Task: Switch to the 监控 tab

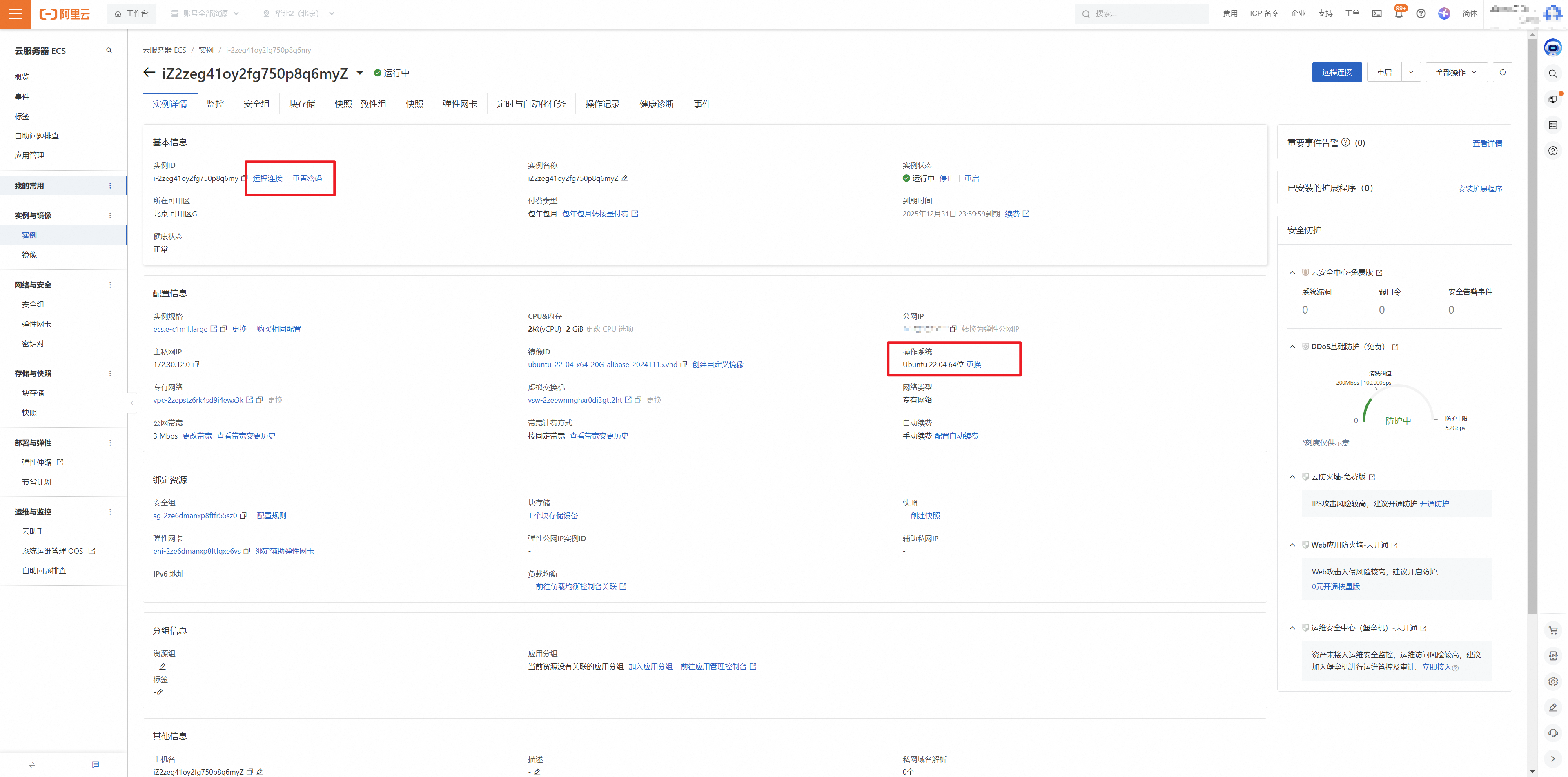Action: click(215, 104)
